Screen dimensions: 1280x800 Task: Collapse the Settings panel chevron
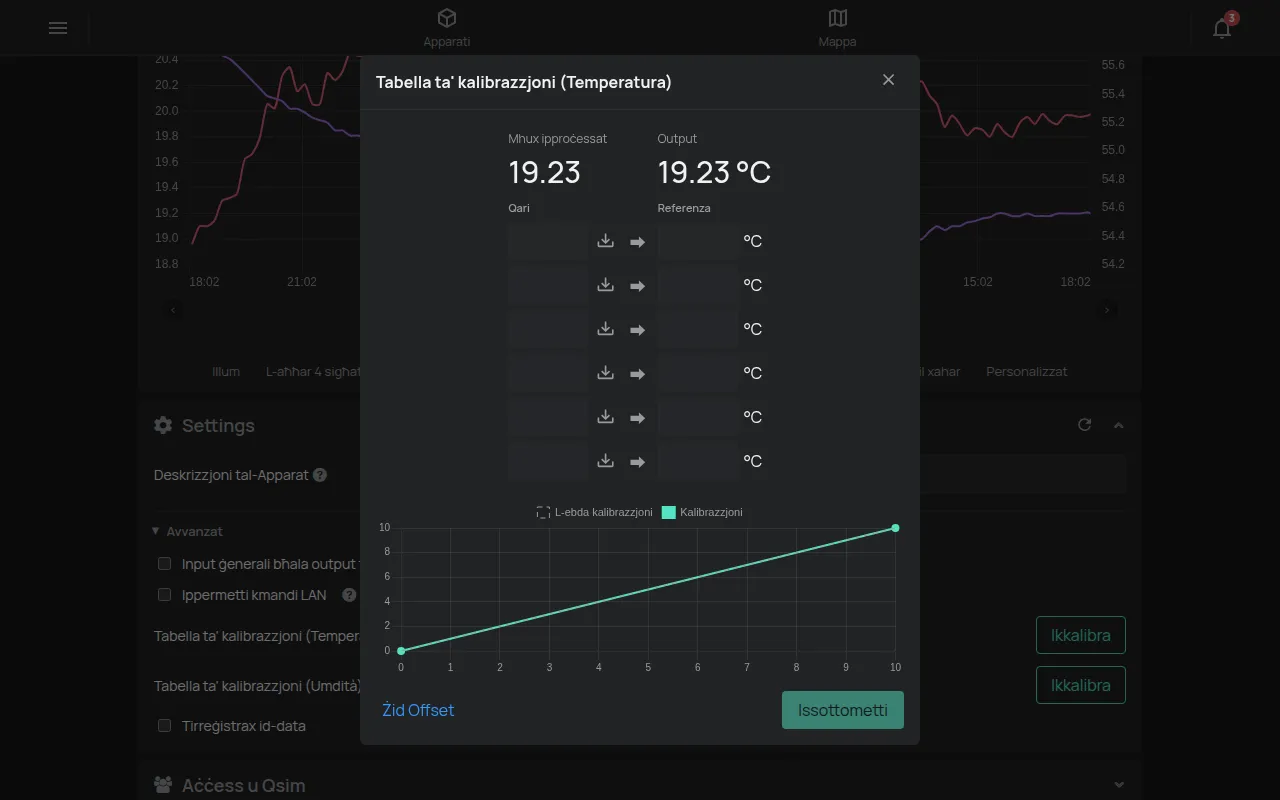[1118, 425]
